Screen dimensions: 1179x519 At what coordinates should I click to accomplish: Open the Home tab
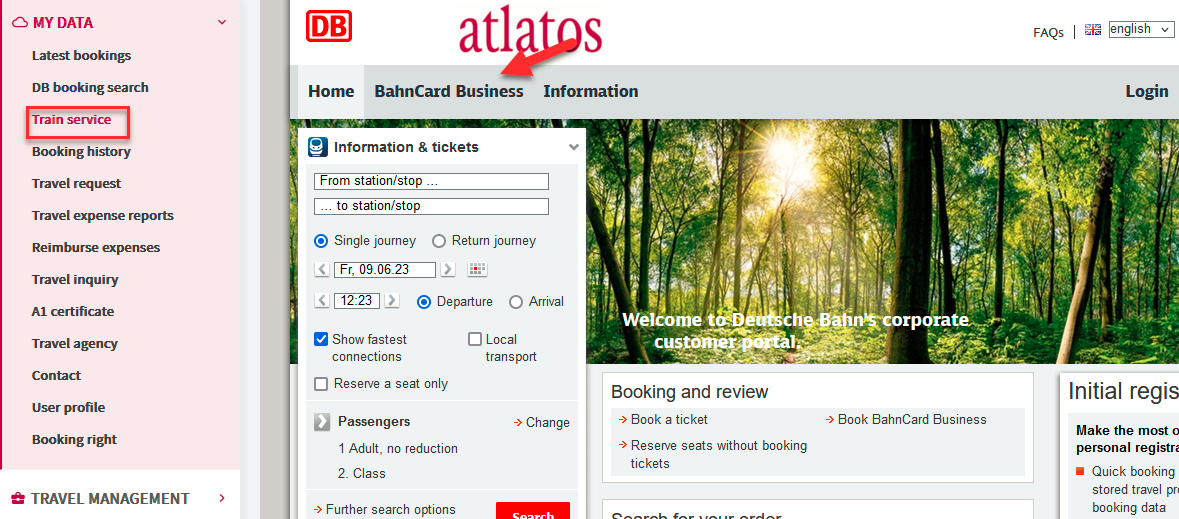coord(331,92)
